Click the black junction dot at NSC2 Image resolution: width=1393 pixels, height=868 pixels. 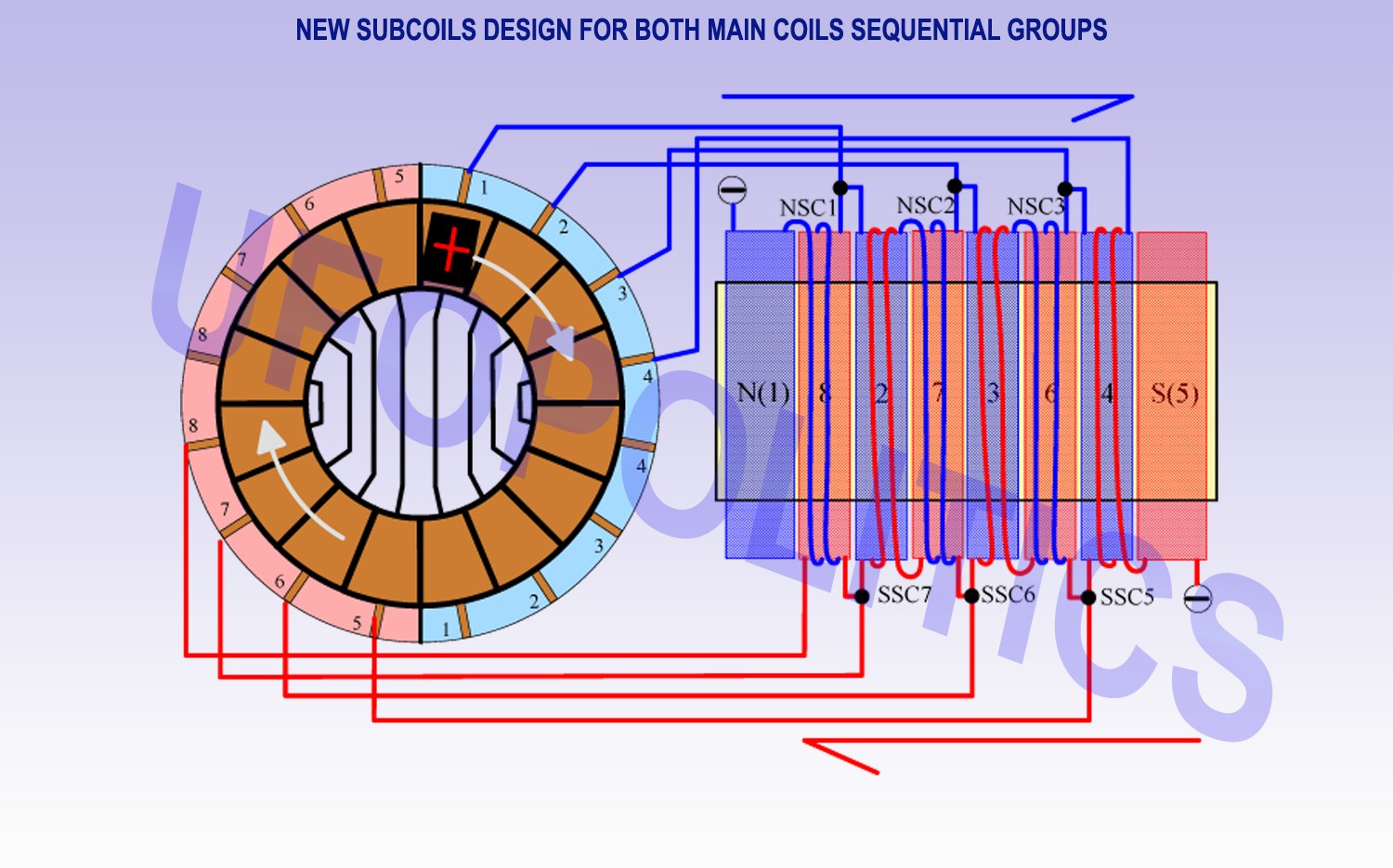click(955, 186)
